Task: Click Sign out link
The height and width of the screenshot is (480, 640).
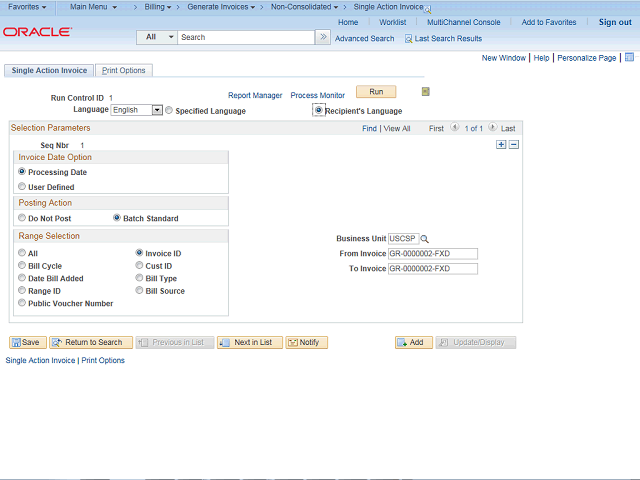Action: point(615,22)
